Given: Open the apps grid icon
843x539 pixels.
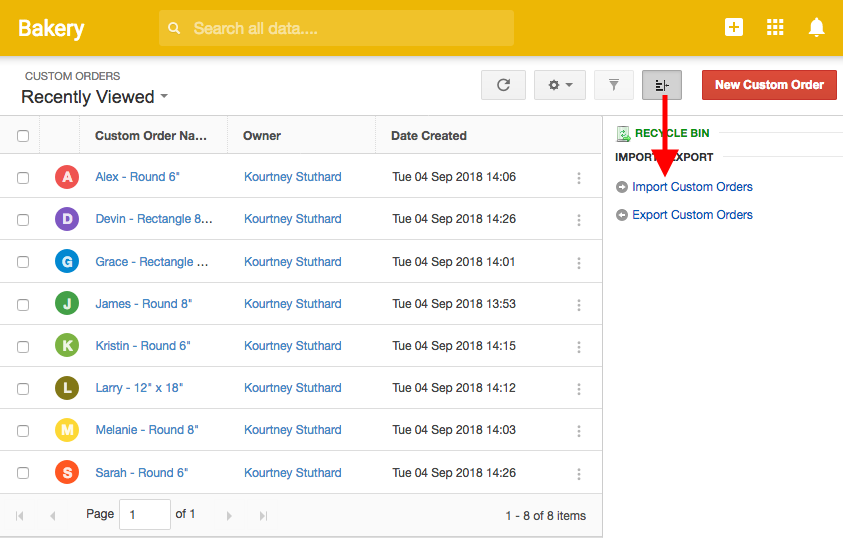Looking at the screenshot, I should (x=775, y=27).
